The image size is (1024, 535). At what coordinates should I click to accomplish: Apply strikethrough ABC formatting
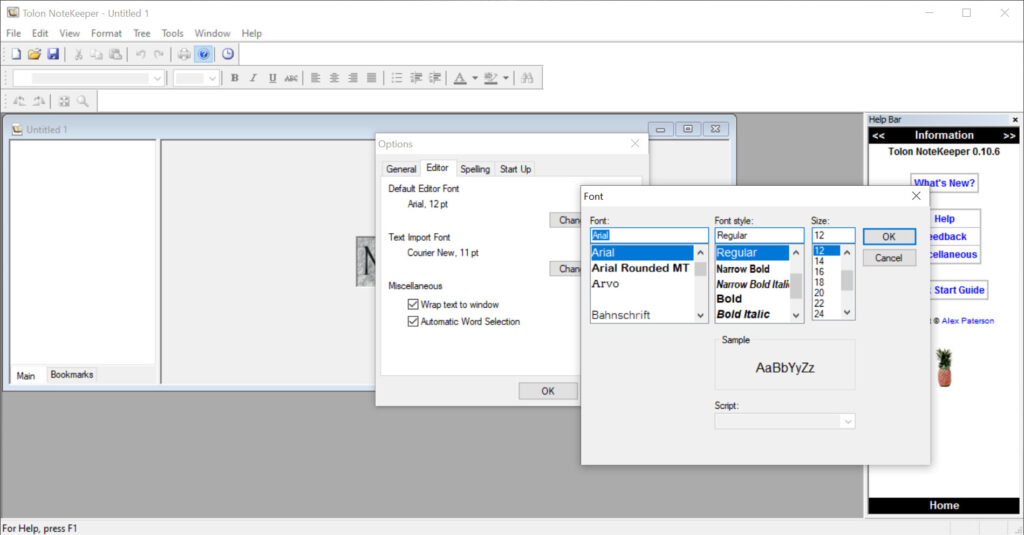click(291, 78)
